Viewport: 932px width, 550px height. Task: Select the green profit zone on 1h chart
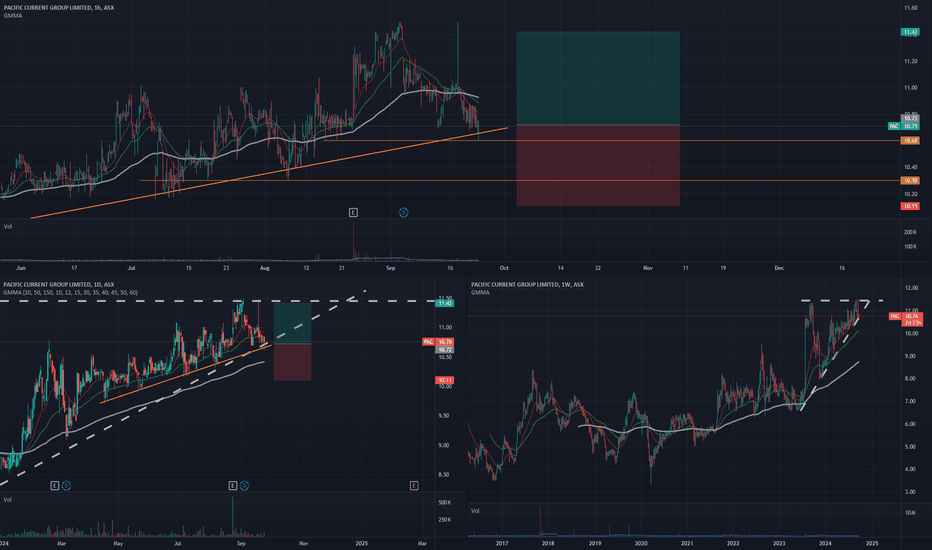point(598,78)
